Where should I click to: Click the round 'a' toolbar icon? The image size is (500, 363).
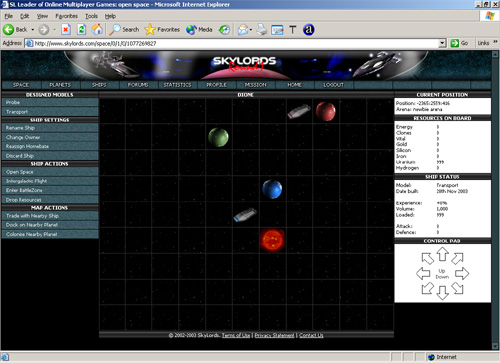309,30
